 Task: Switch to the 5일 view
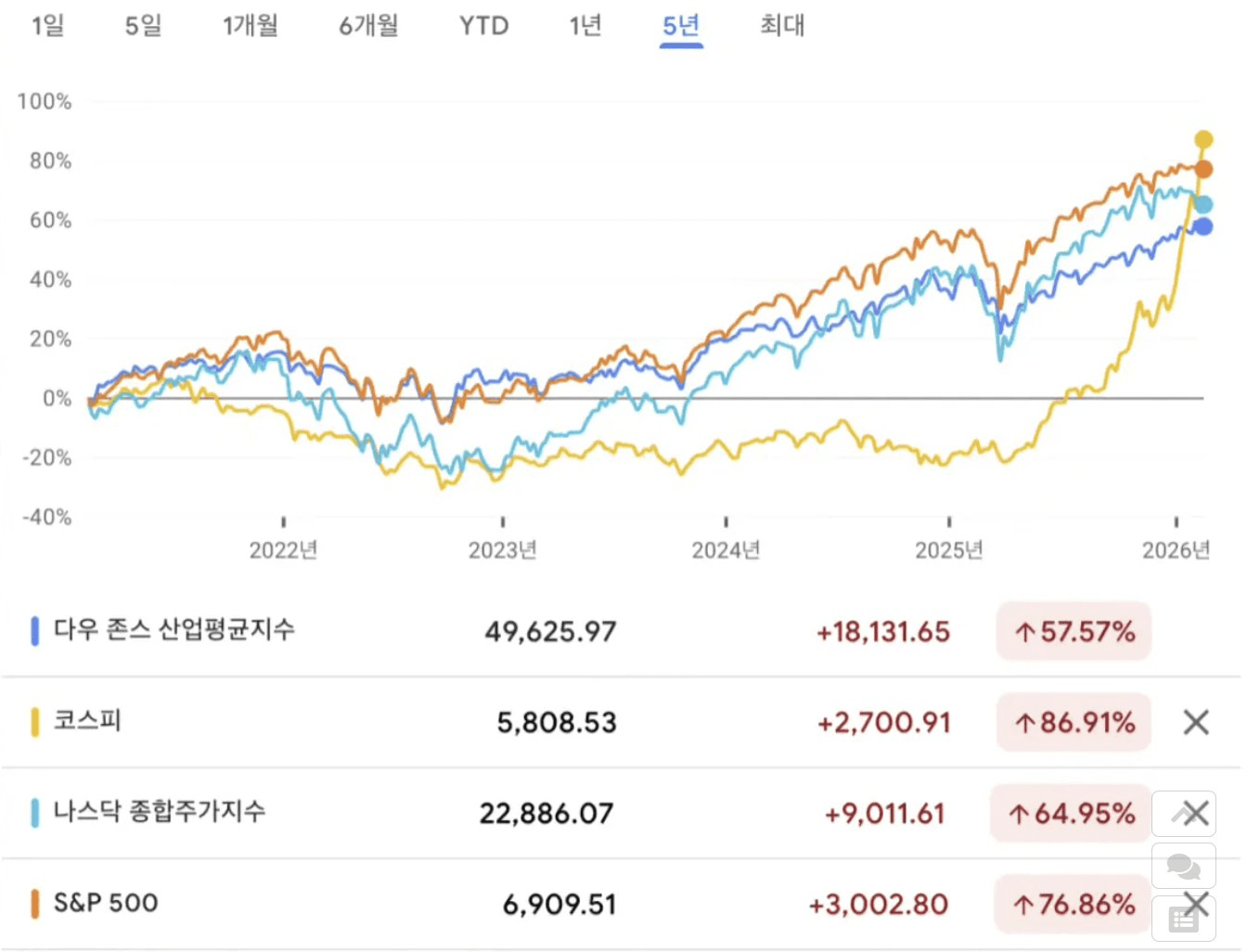[143, 26]
